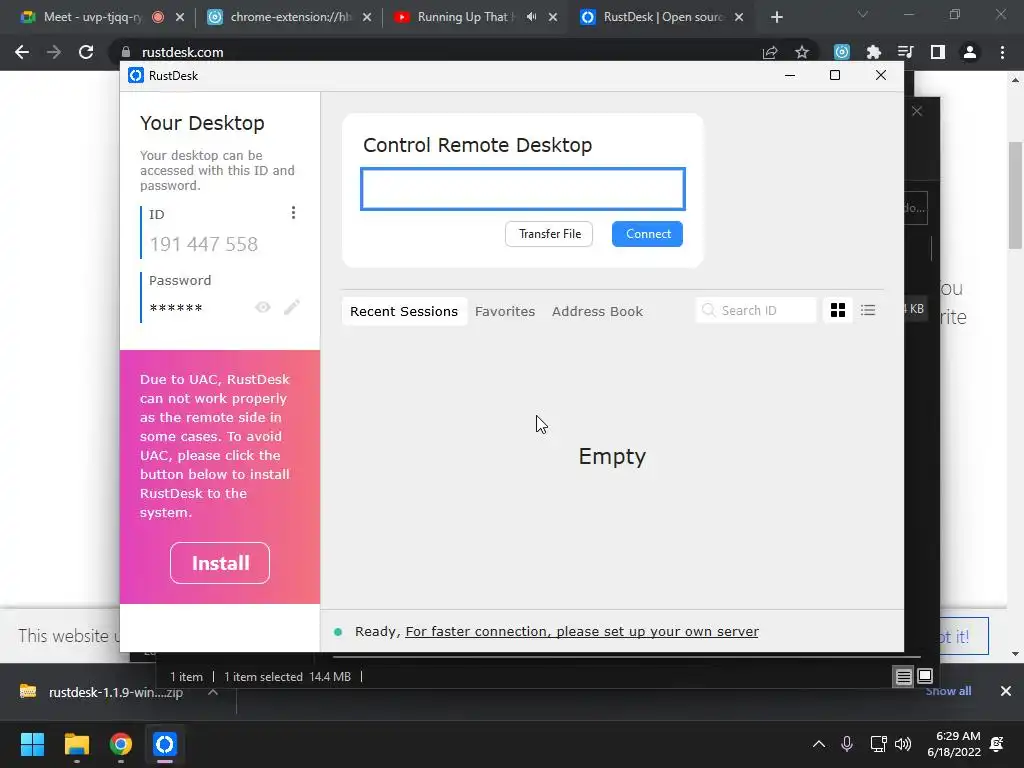
Task: Bookmark this page with the star icon
Action: tap(802, 52)
